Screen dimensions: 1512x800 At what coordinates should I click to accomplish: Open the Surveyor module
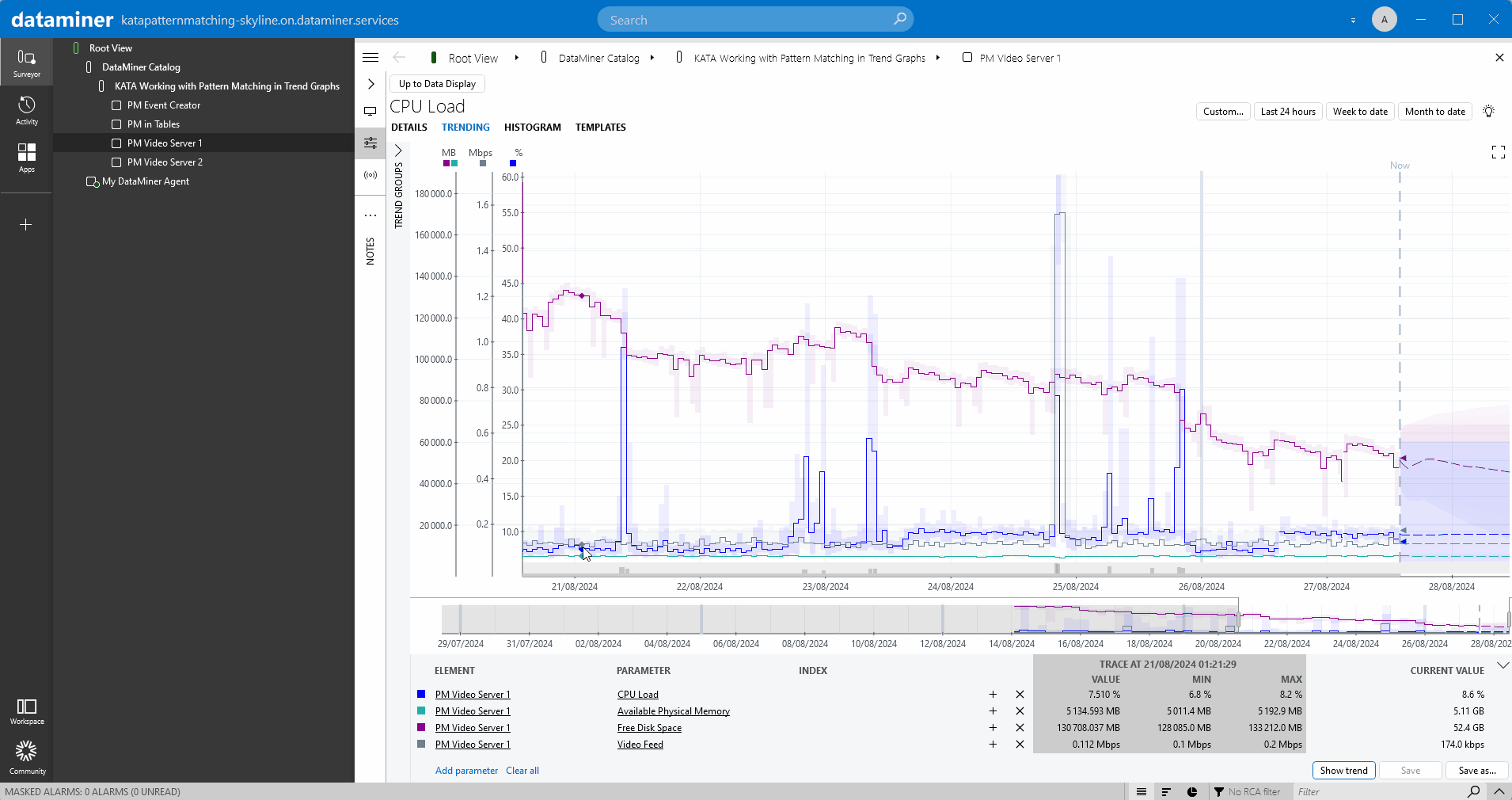click(26, 62)
